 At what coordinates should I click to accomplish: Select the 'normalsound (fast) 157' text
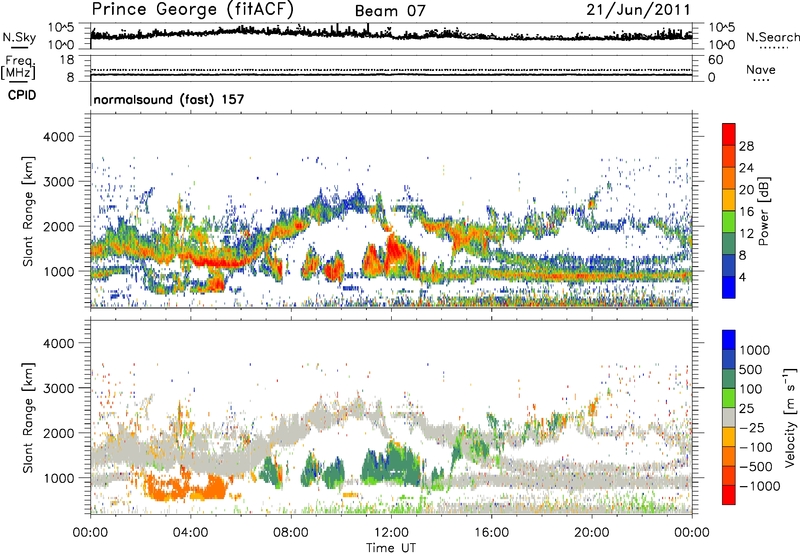[x=169, y=99]
